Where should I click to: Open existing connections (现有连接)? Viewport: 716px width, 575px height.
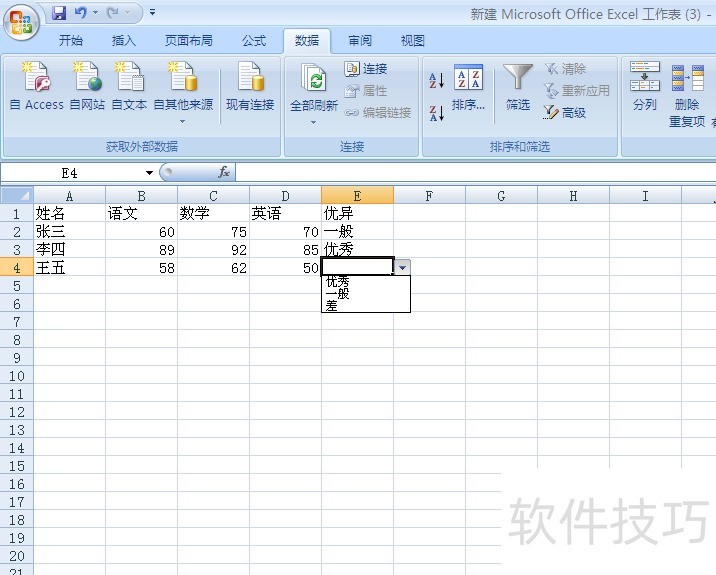click(x=250, y=86)
